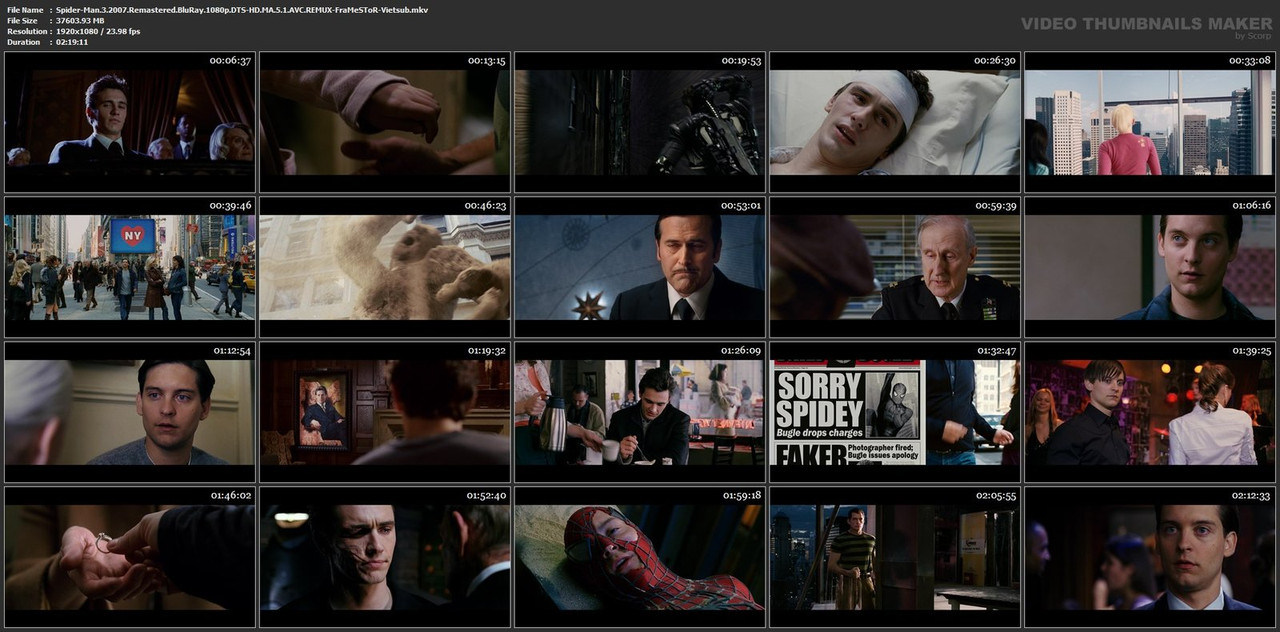Open the sand creature frame at 00:46:23
Image resolution: width=1280 pixels, height=632 pixels.
pos(385,267)
